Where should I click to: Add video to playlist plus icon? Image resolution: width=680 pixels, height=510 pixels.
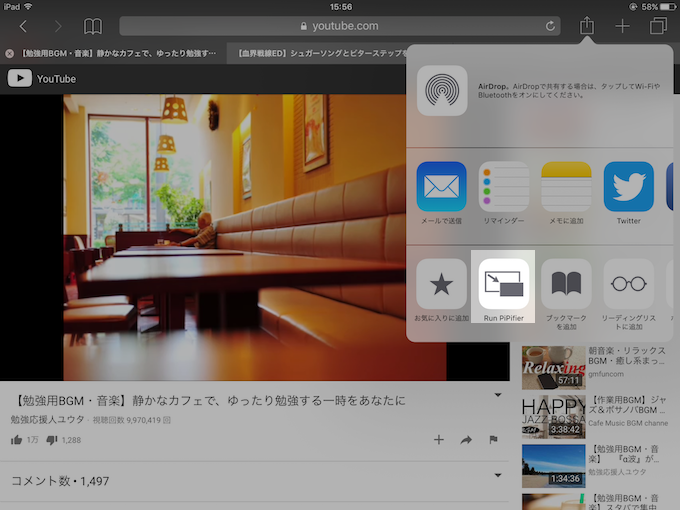coord(439,440)
